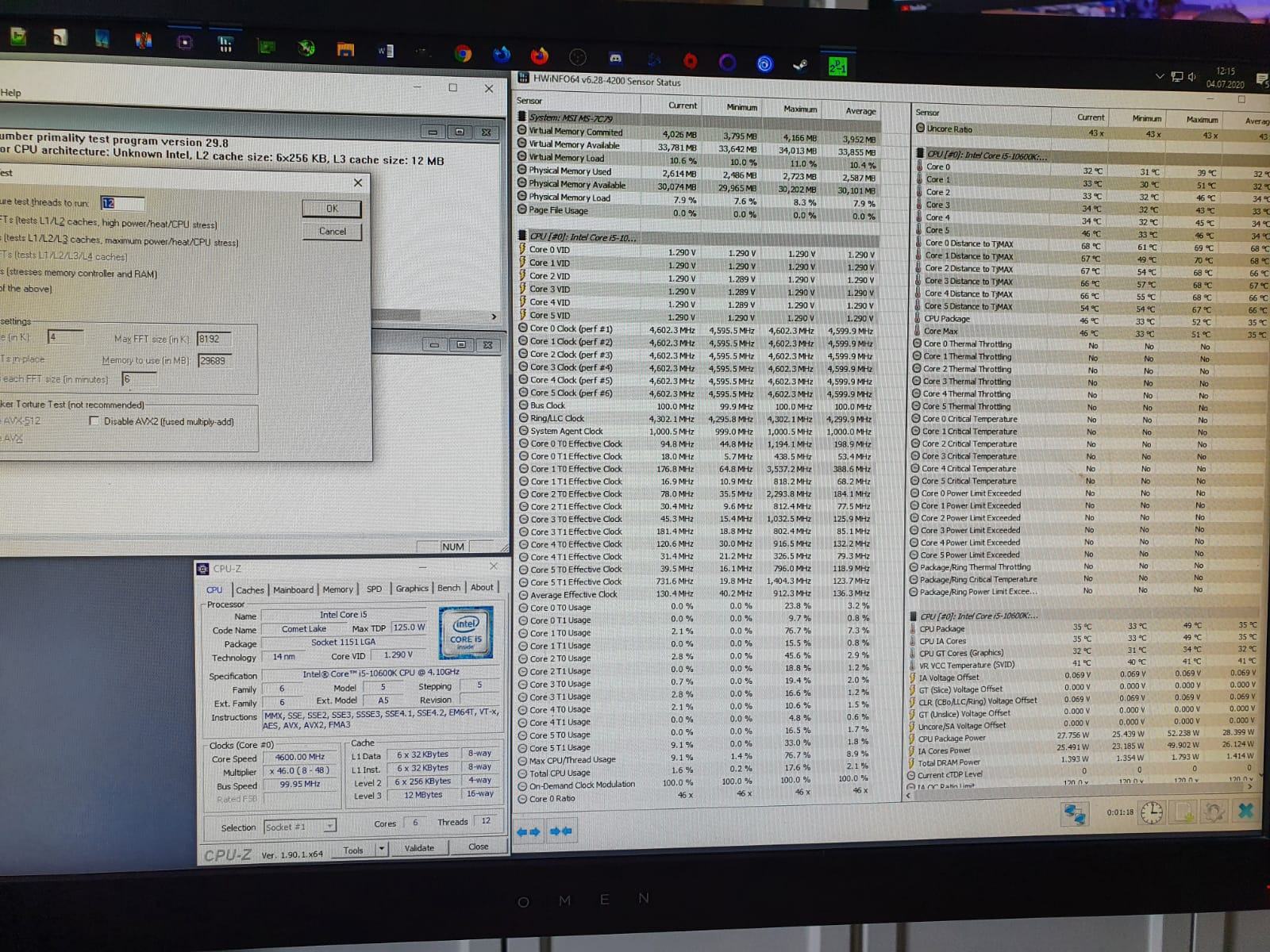The width and height of the screenshot is (1270, 952).
Task: Click Memory to use input field
Action: (x=214, y=360)
